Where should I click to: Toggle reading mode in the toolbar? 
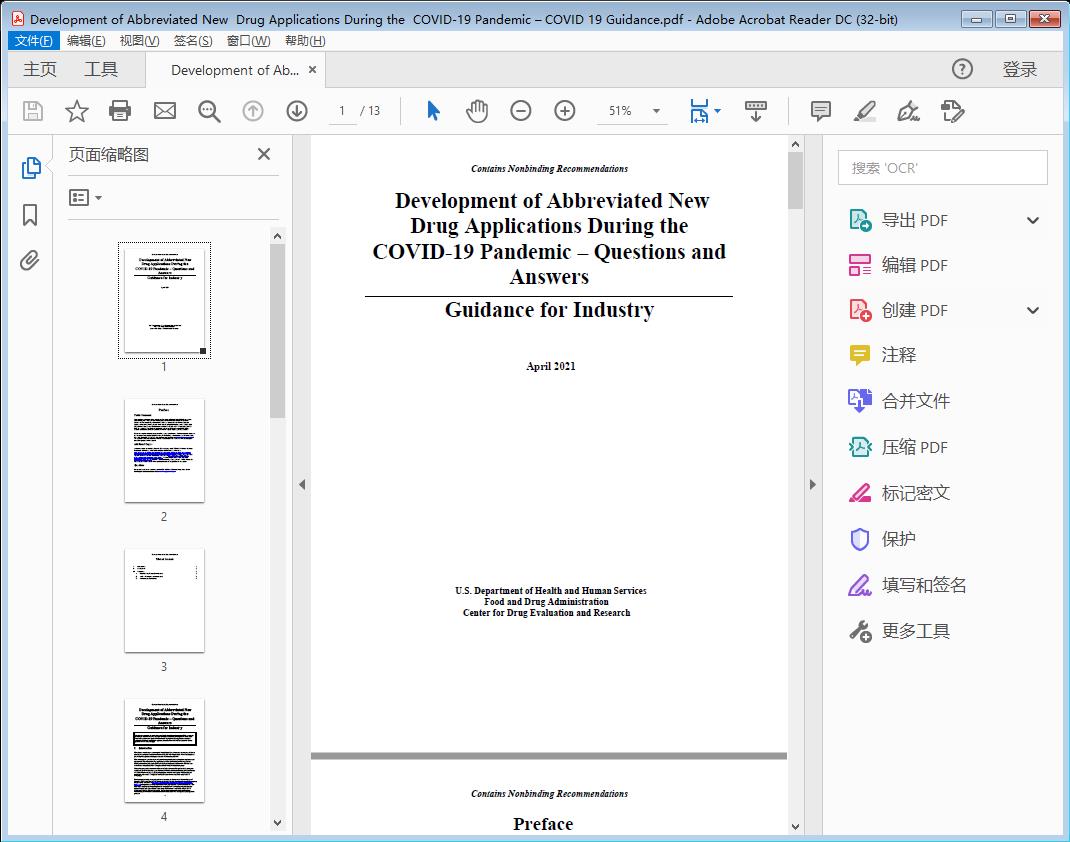pos(753,111)
